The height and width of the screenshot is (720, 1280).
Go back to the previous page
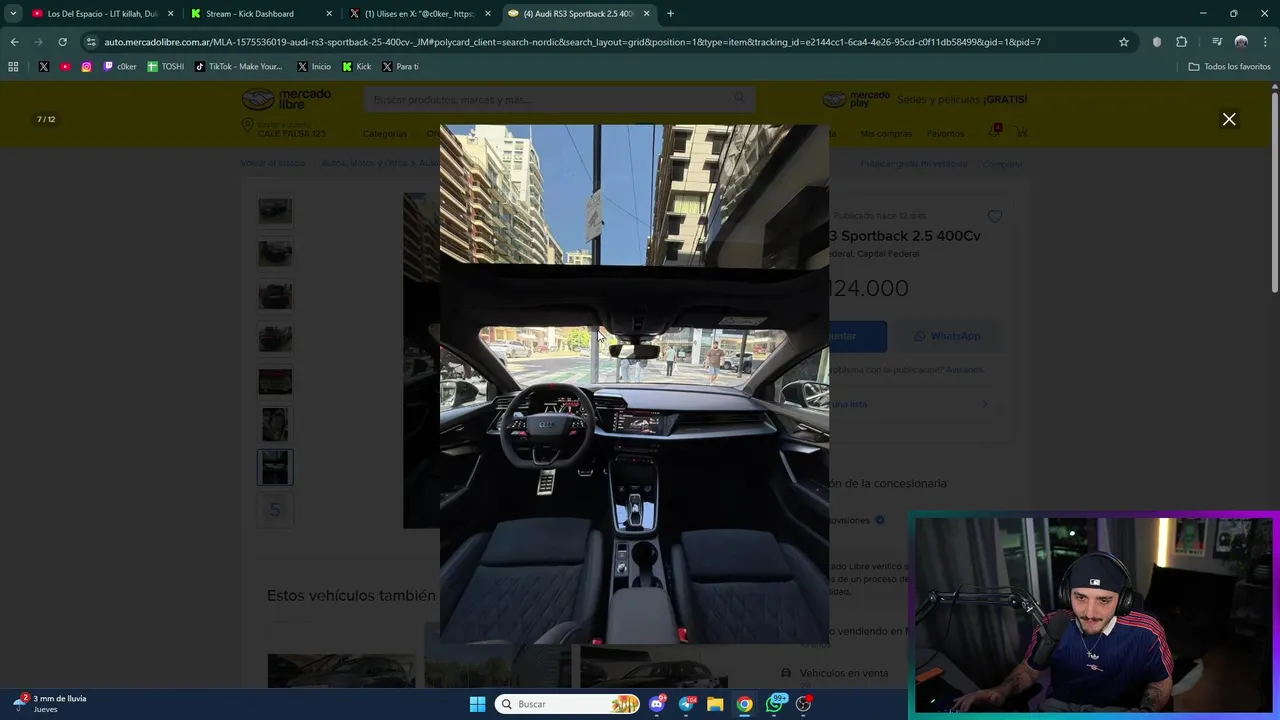coord(14,42)
